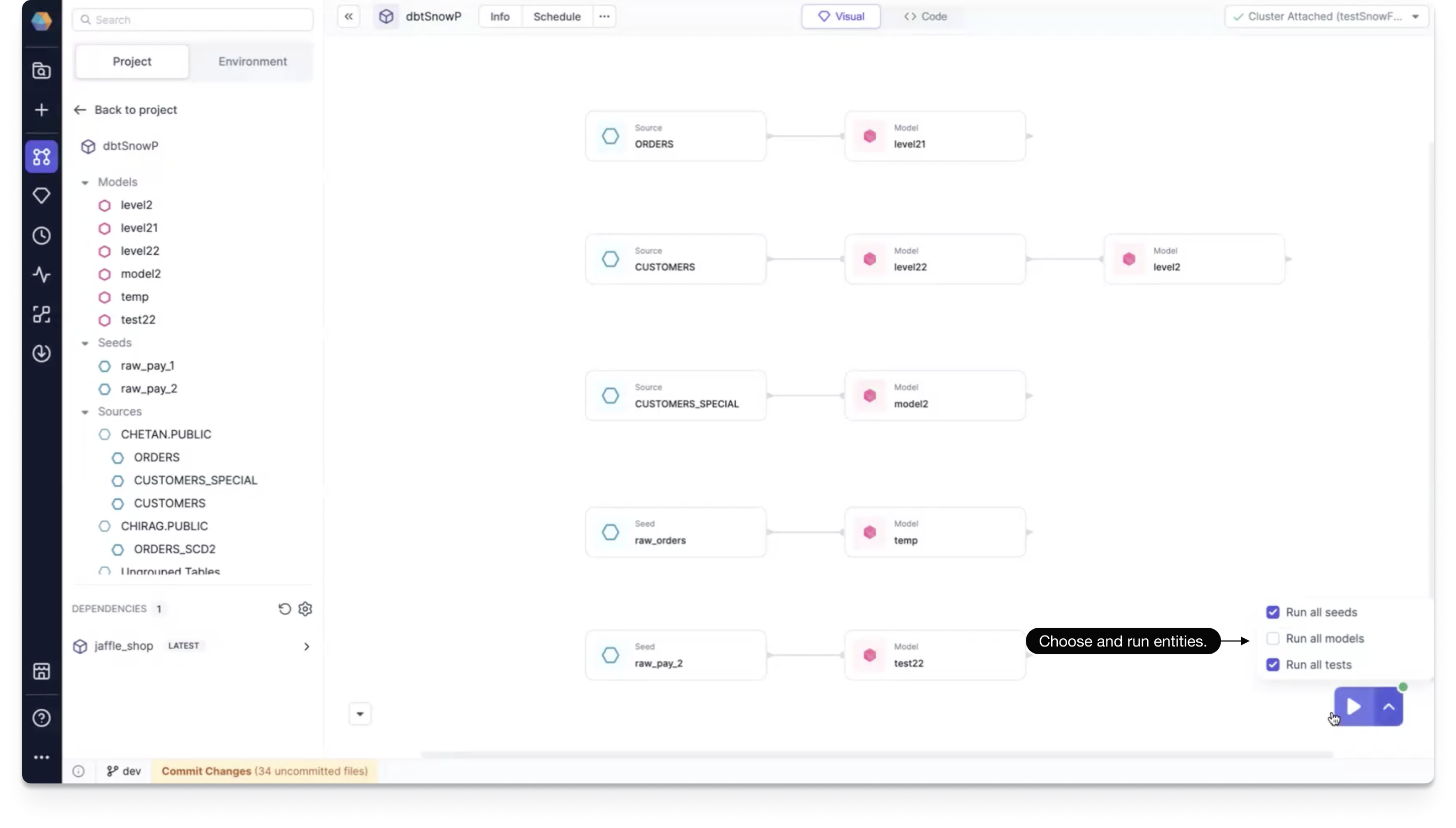Image resolution: width=1456 pixels, height=828 pixels.
Task: Open the Schedule tab
Action: [556, 16]
